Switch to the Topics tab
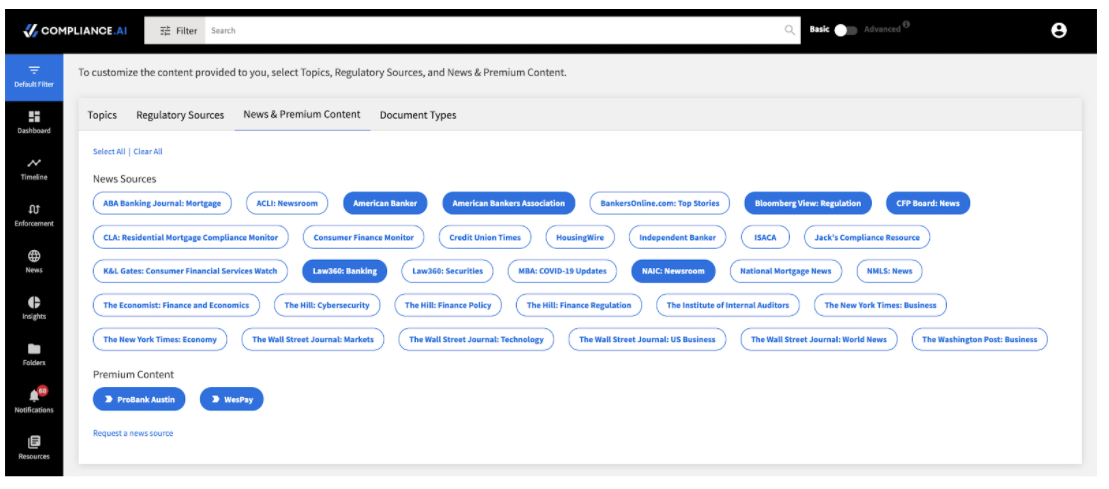 [103, 115]
